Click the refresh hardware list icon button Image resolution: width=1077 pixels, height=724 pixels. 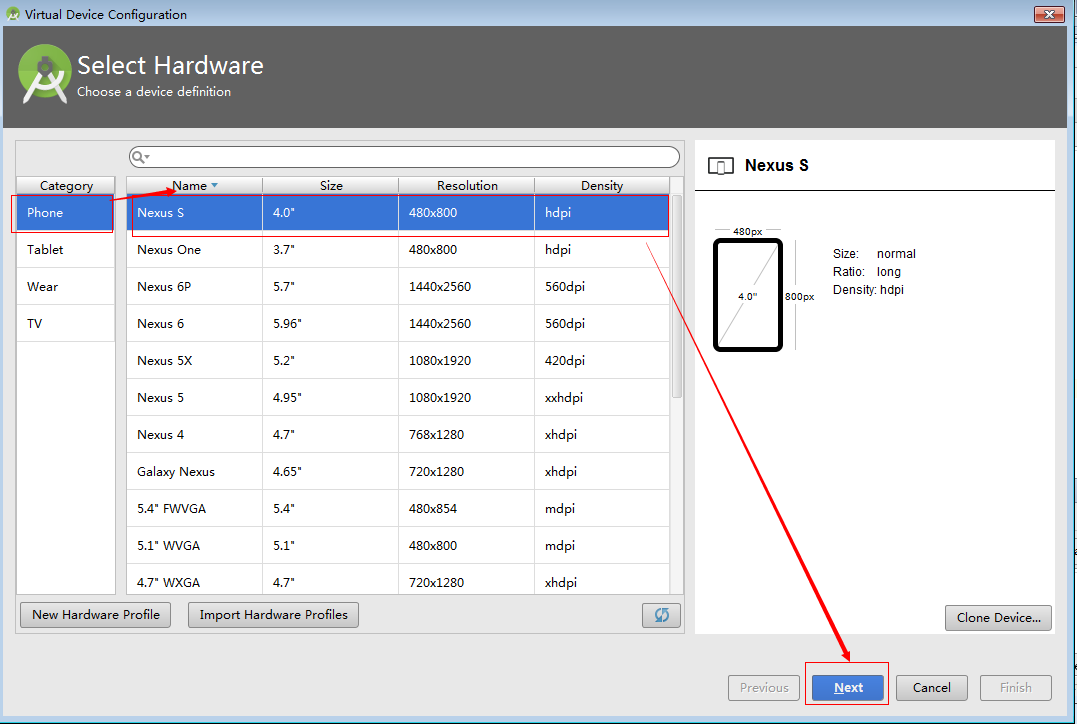coord(661,615)
